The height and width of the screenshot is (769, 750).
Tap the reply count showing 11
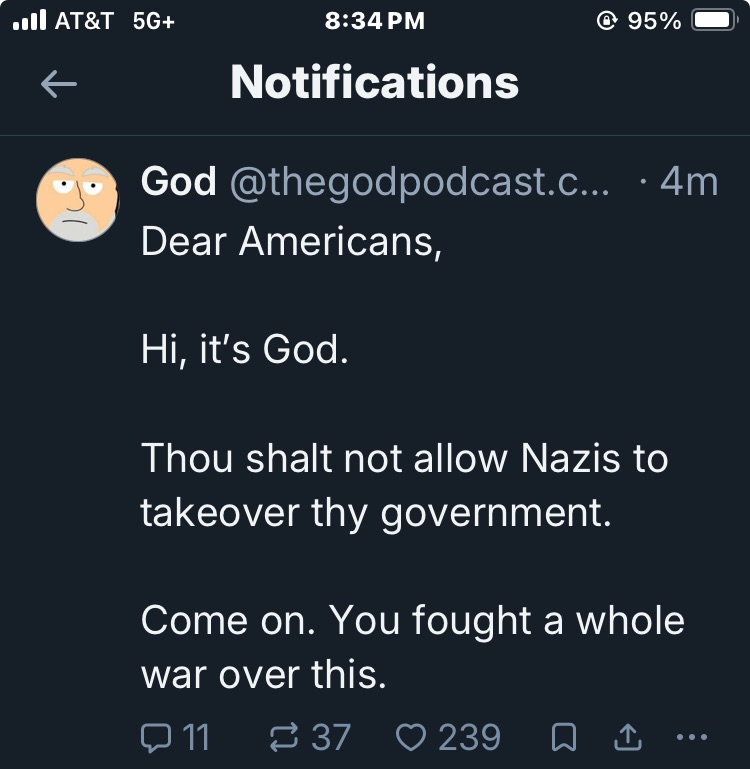197,738
